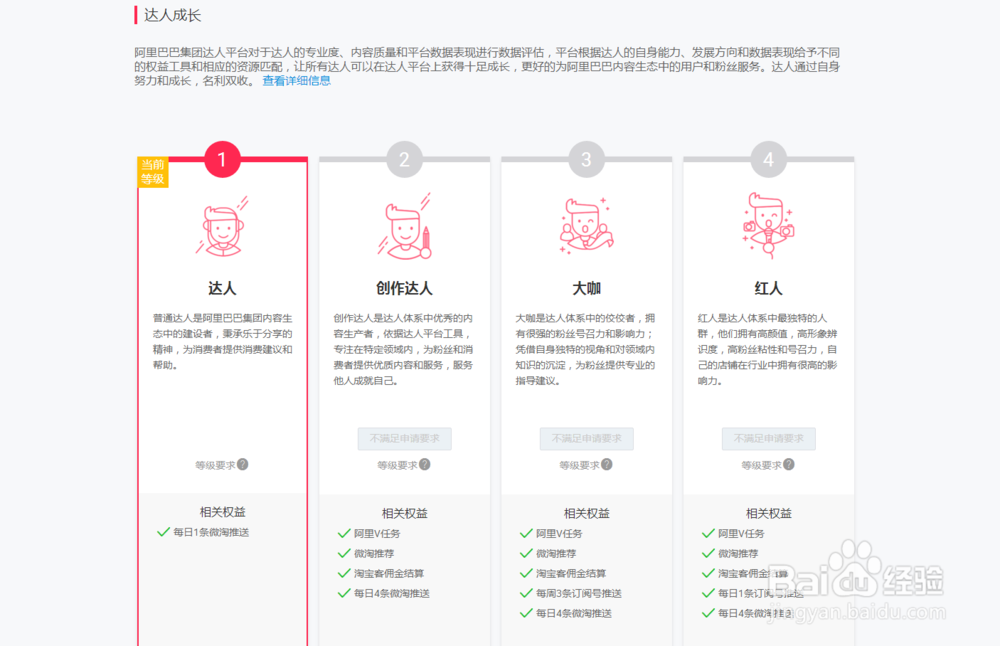Click the 红人 avatar with cameras
Image resolution: width=1000 pixels, height=646 pixels.
click(768, 226)
